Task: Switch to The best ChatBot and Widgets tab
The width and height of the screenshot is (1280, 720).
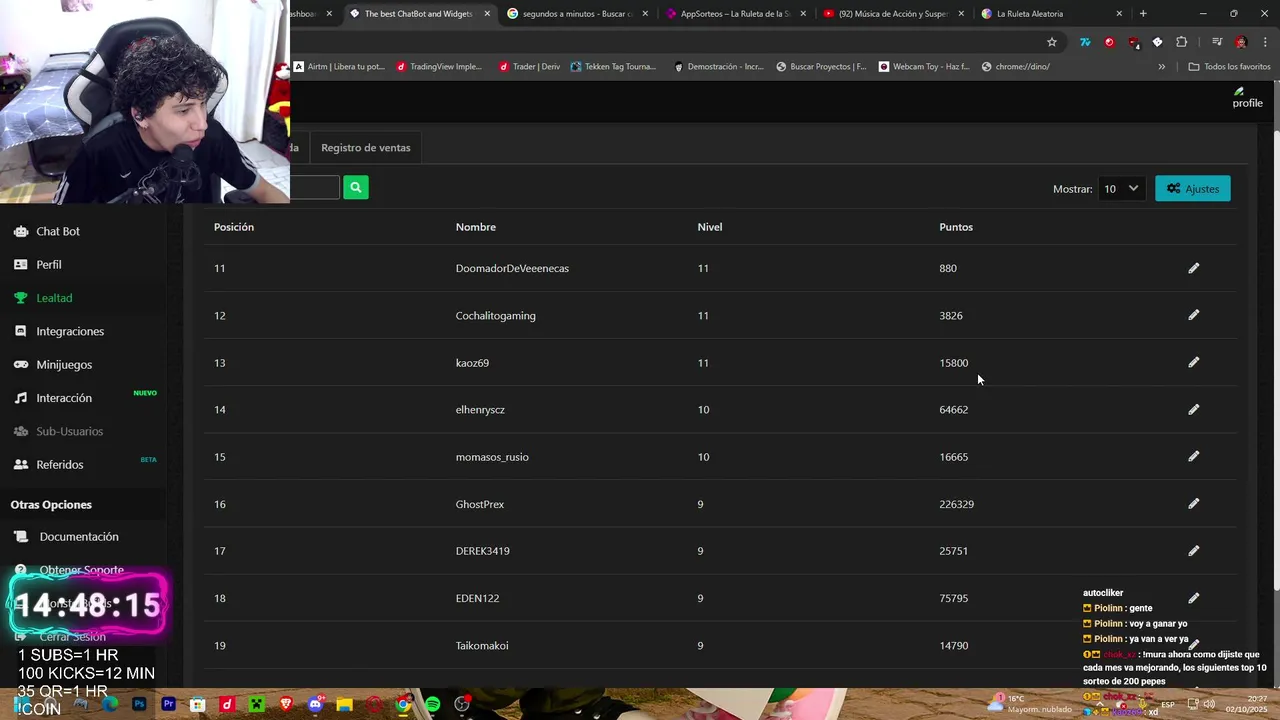Action: click(x=420, y=14)
